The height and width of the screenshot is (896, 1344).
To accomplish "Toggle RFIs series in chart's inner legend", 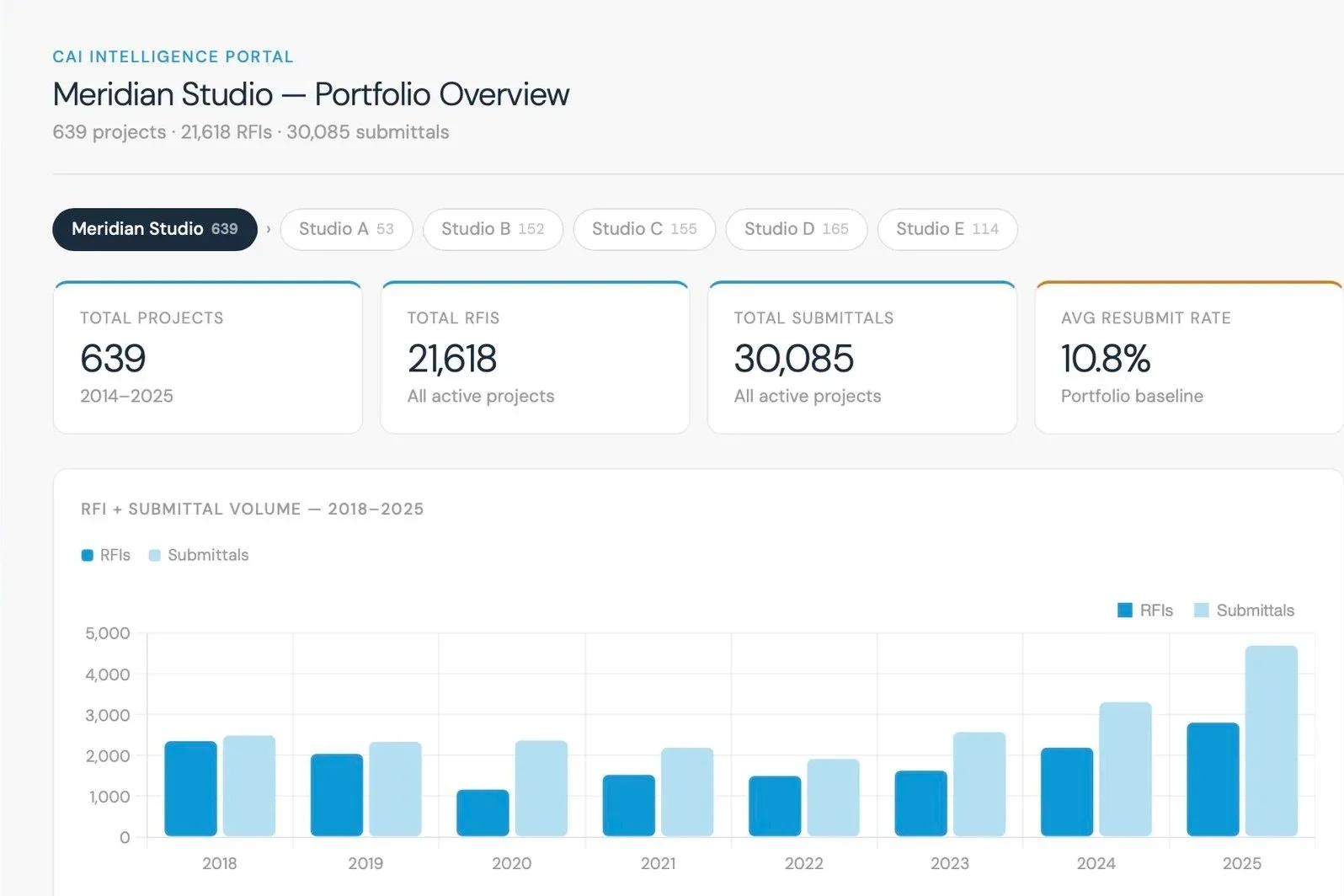I will coord(1144,611).
